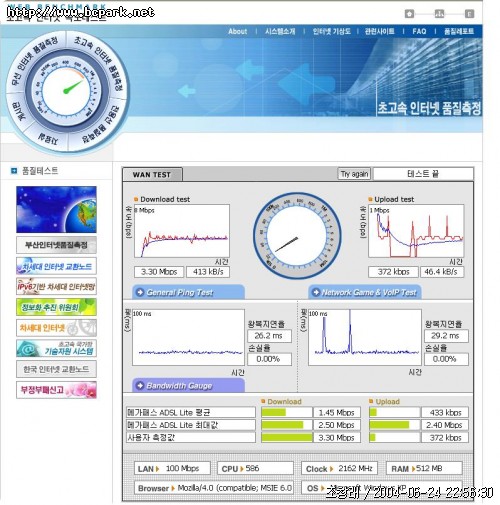Click the blue square icon beside 품질테스트
Image resolution: width=500 pixels, height=505 pixels.
coord(14,171)
